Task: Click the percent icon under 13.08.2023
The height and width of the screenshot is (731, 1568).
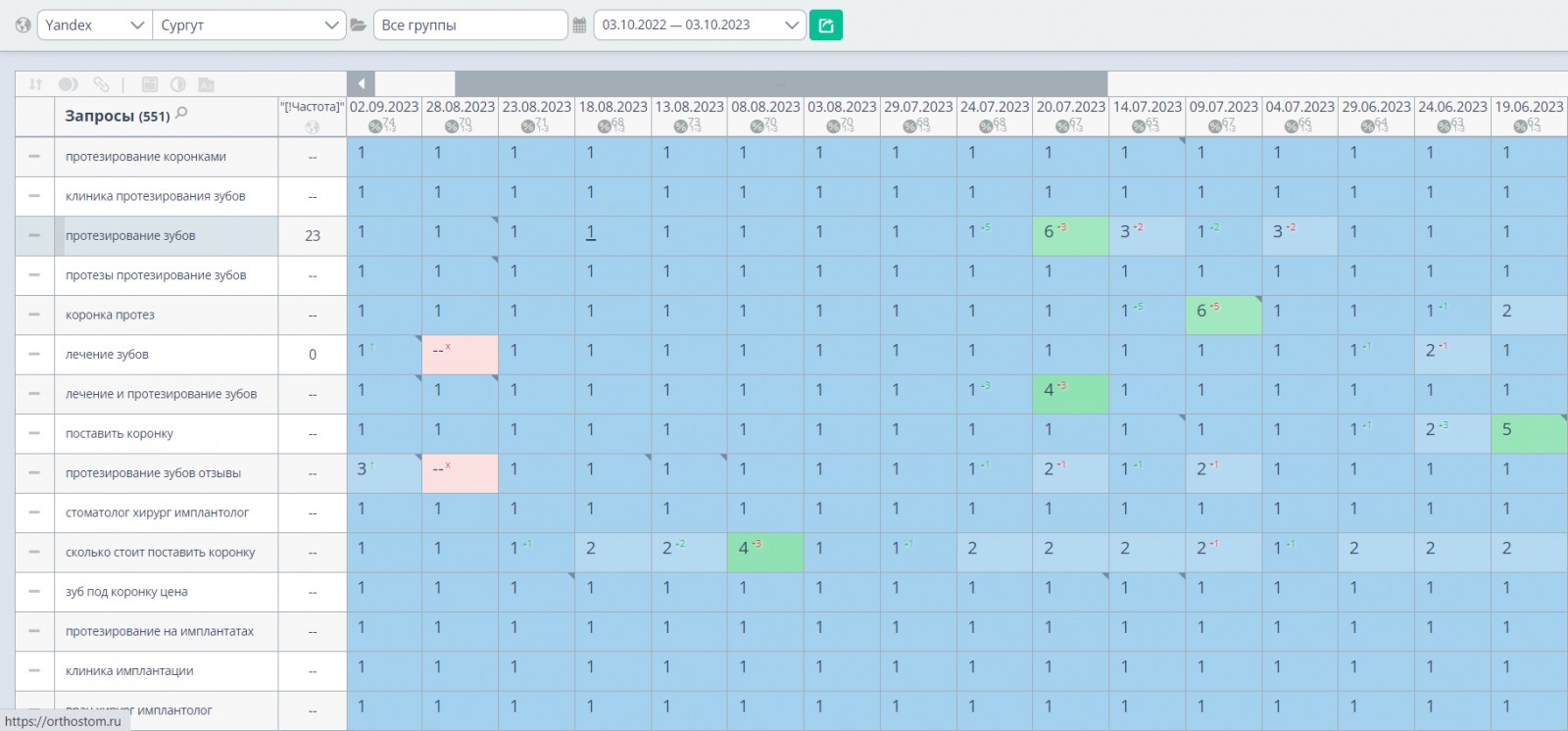Action: tap(681, 126)
